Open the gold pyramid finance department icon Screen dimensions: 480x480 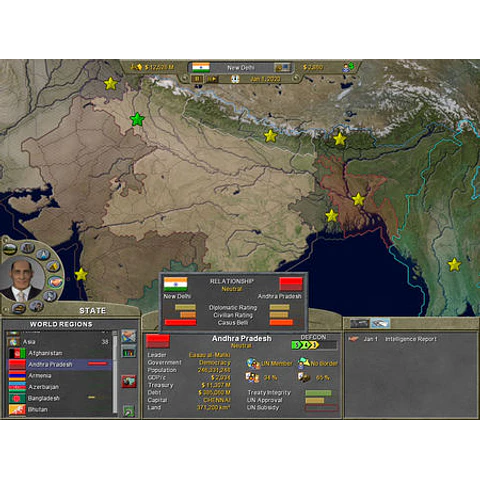53,266
